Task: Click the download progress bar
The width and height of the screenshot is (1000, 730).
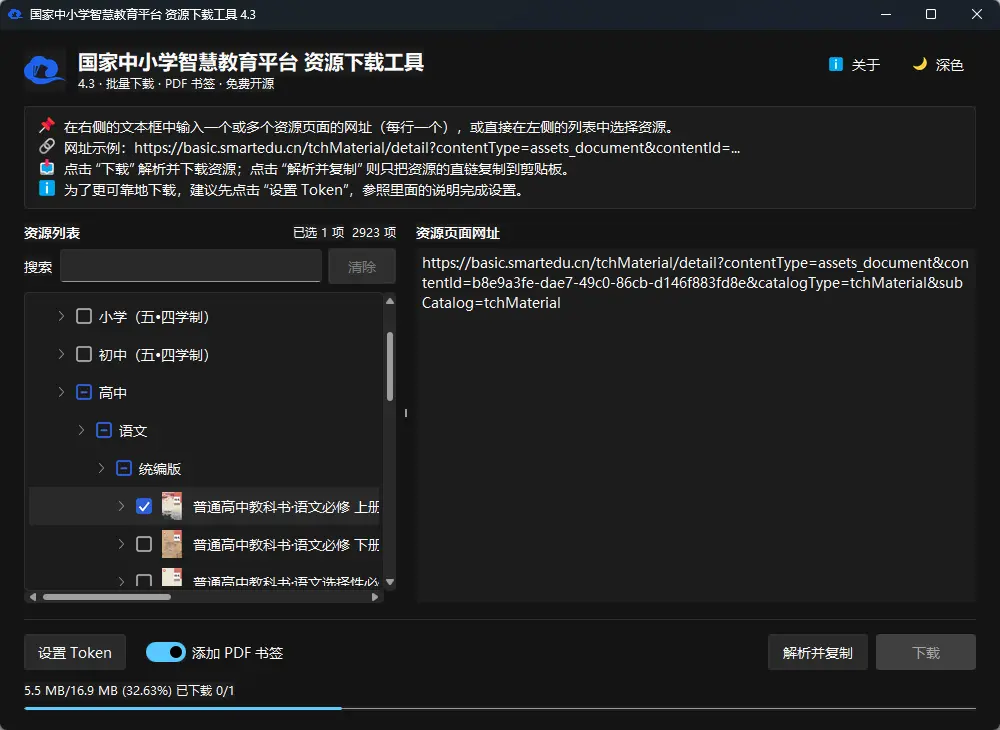Action: pos(500,708)
